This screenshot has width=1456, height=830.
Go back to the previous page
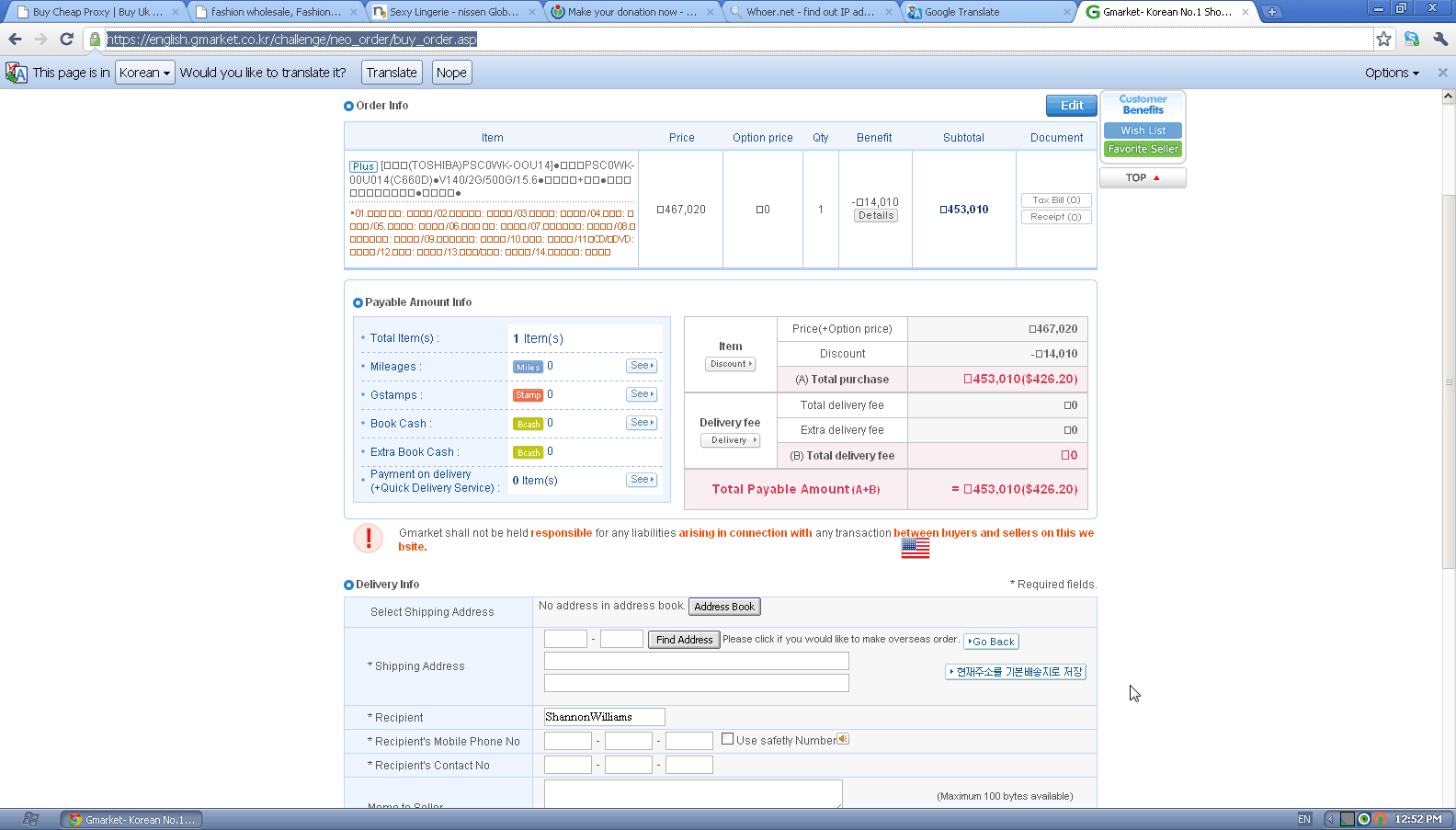[15, 39]
